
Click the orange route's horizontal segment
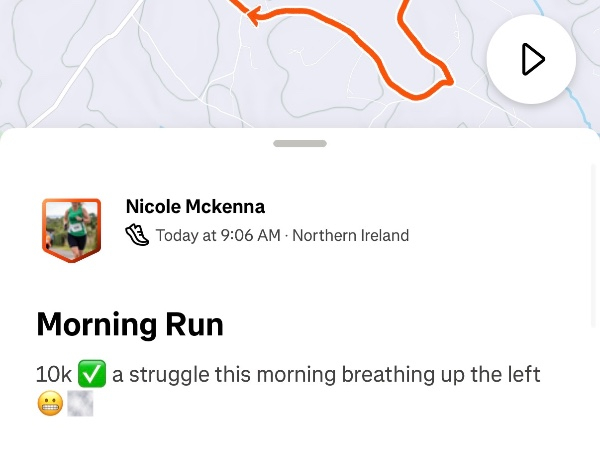pos(310,15)
